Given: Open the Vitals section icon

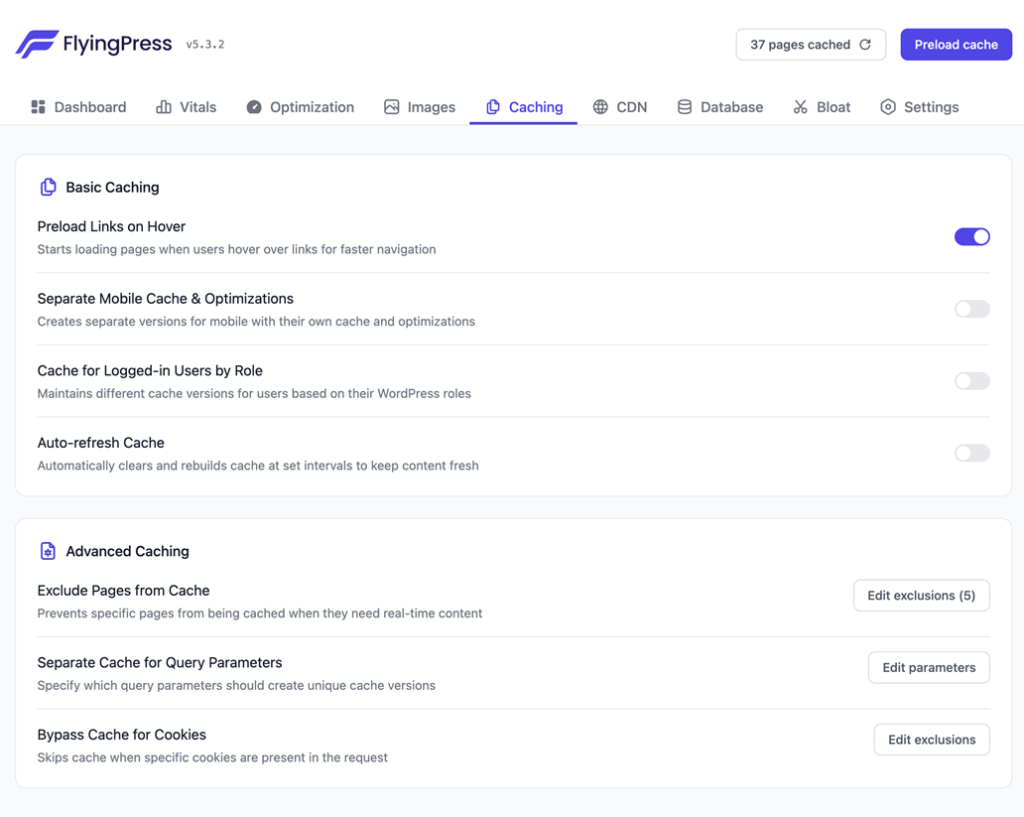Looking at the screenshot, I should (165, 107).
